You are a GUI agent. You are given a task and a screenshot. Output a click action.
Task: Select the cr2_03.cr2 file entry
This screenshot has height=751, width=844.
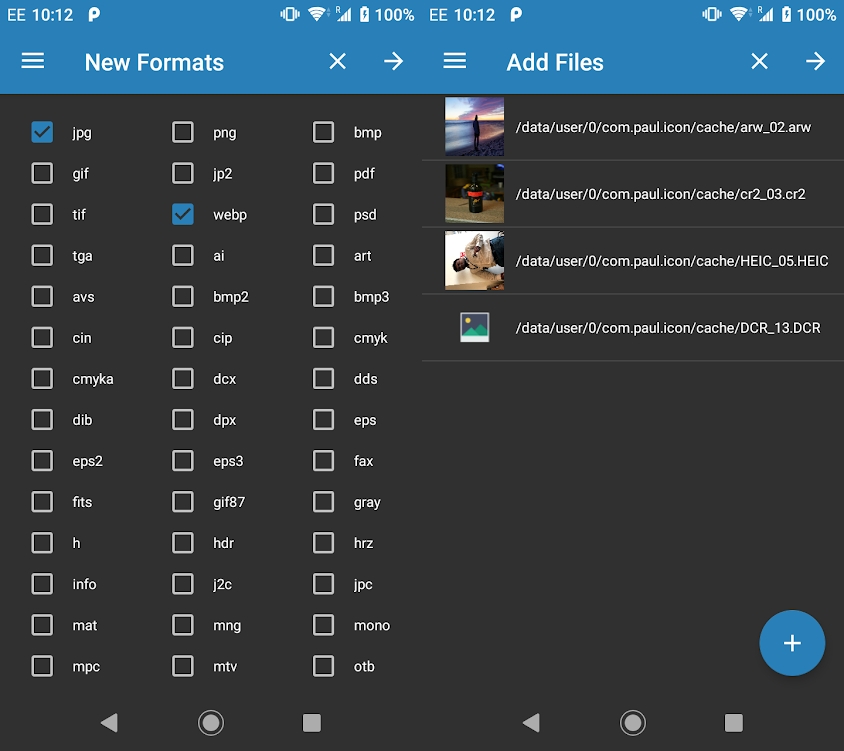click(x=660, y=194)
